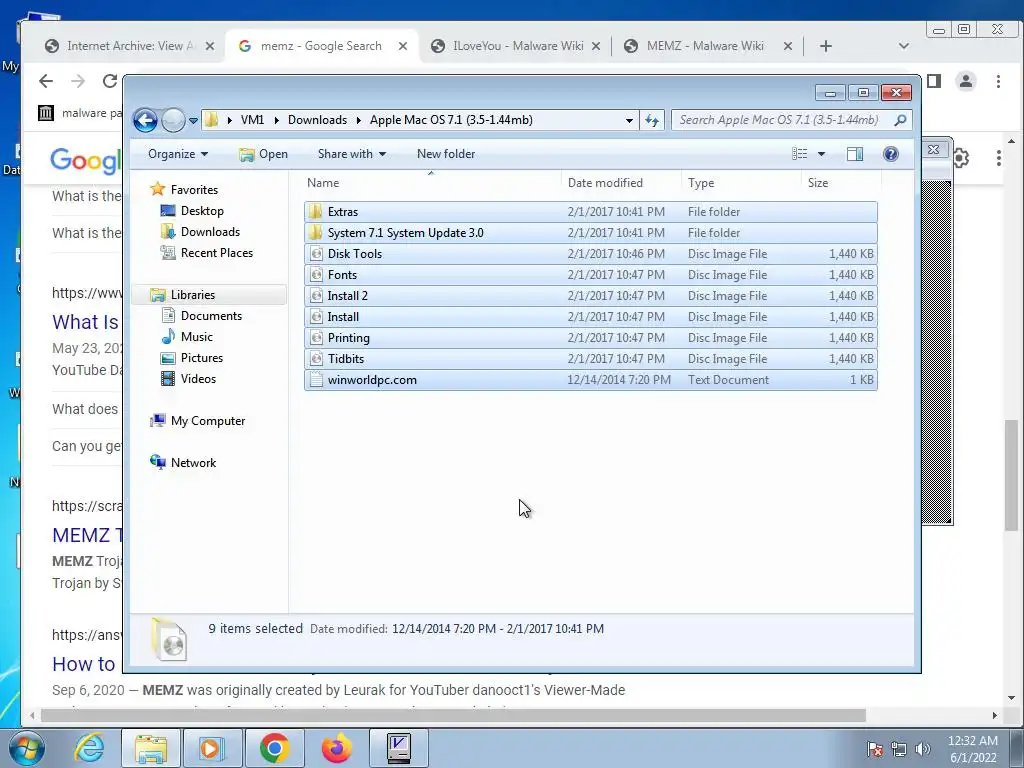Open the taskbar clock showing 12:32 AM
1024x768 pixels.
click(x=972, y=749)
